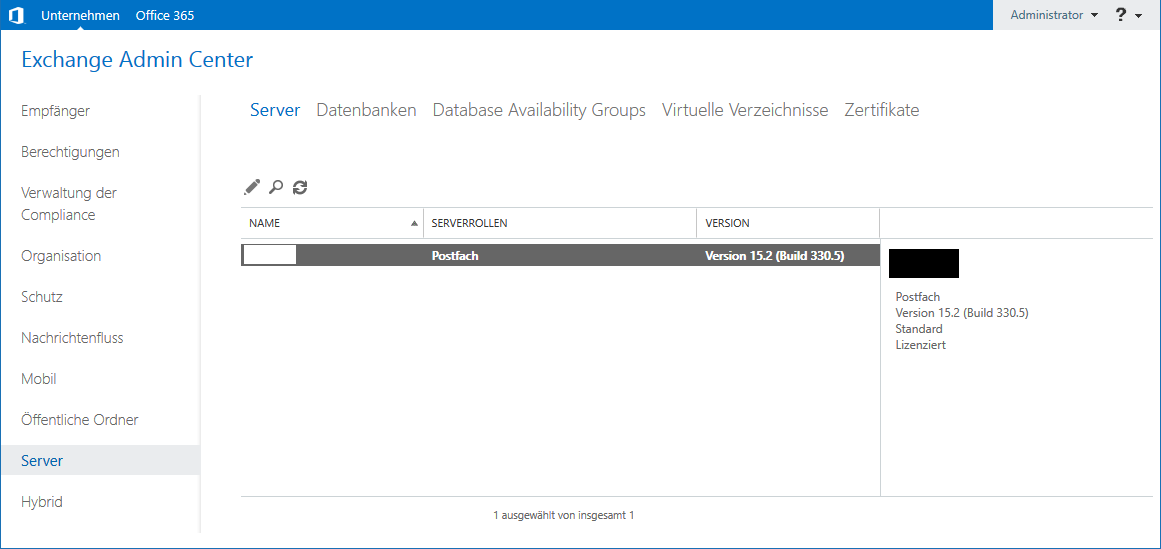Click Office 365 in top bar
Image resolution: width=1161 pixels, height=549 pixels.
point(165,15)
